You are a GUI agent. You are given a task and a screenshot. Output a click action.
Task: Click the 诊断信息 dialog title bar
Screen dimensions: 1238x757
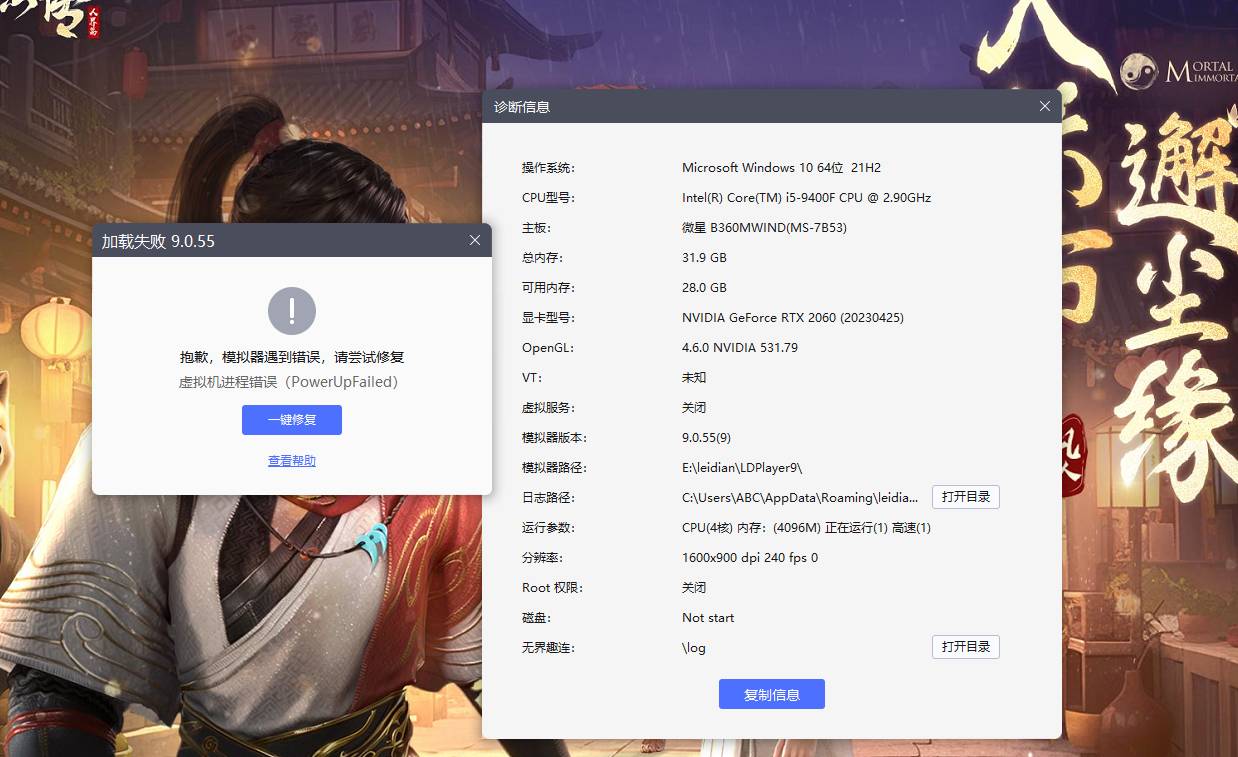[x=750, y=106]
